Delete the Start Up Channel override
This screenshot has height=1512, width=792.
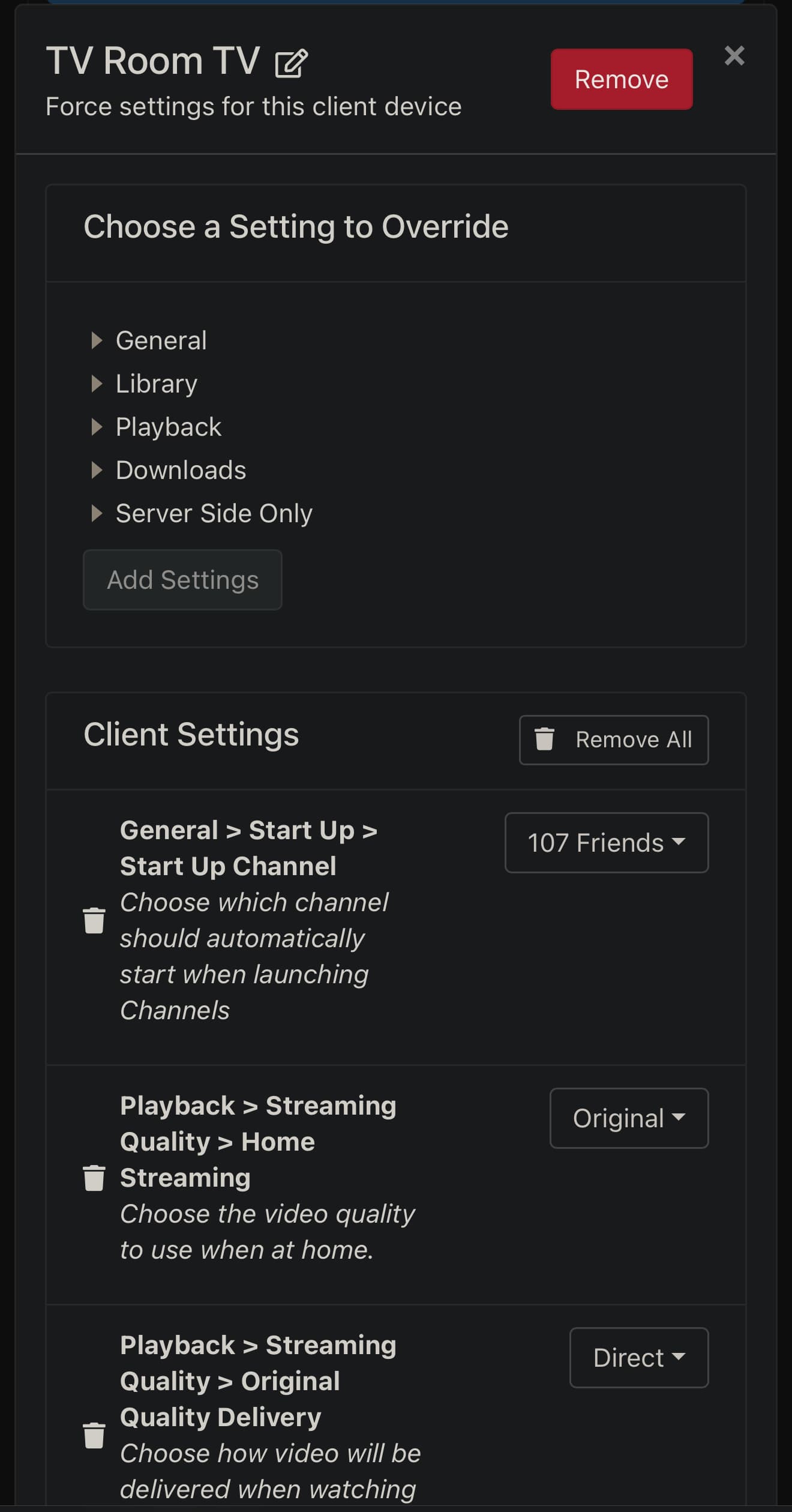(x=94, y=920)
